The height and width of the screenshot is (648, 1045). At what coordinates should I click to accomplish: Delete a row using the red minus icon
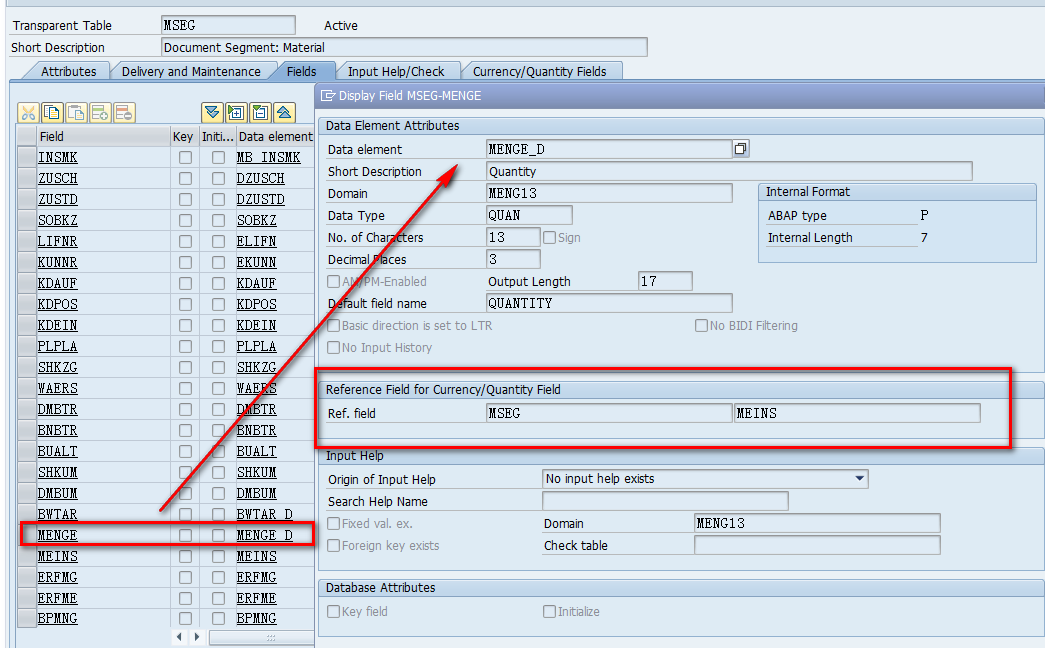[124, 112]
